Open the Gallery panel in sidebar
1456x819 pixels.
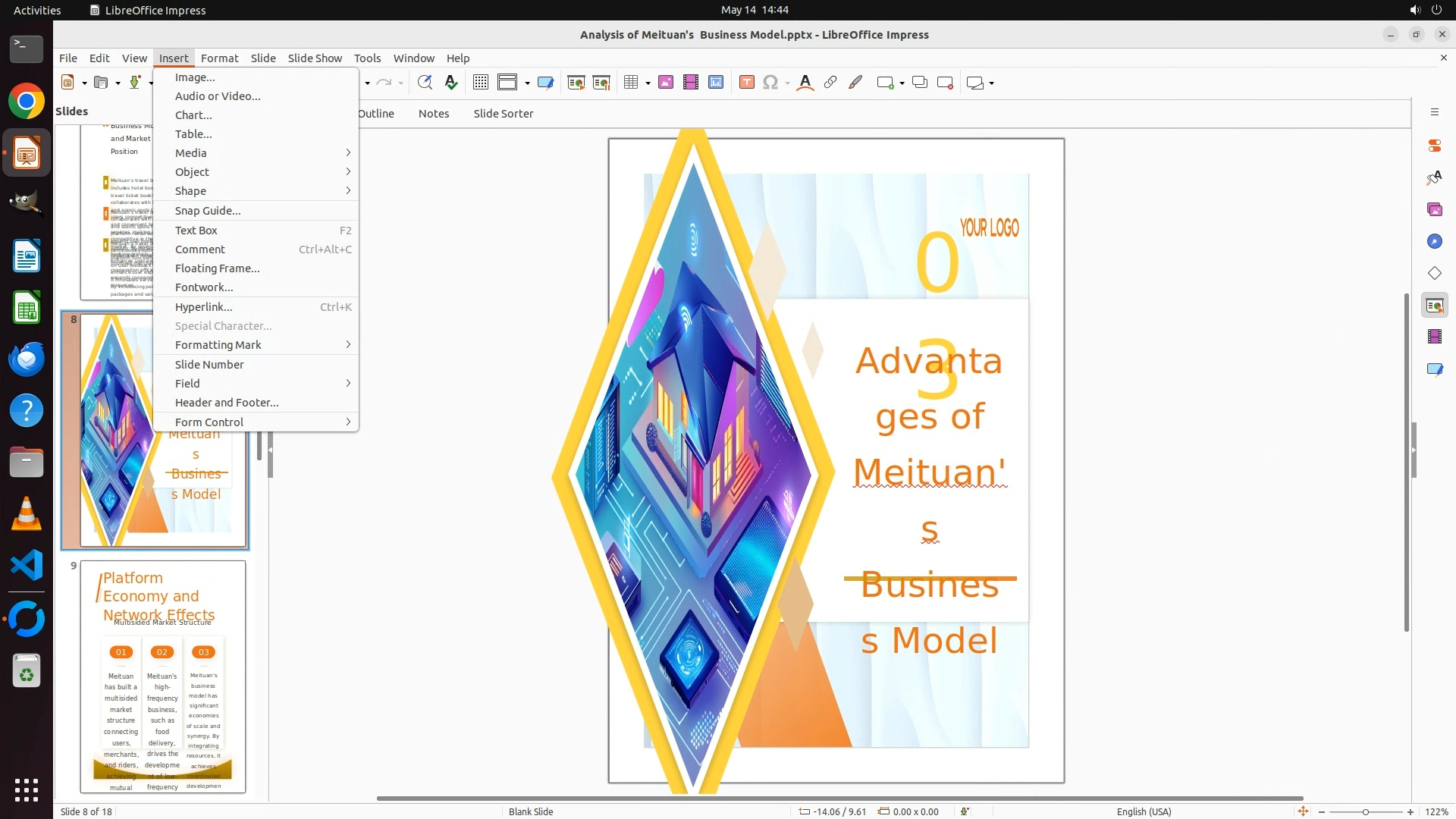1434,209
